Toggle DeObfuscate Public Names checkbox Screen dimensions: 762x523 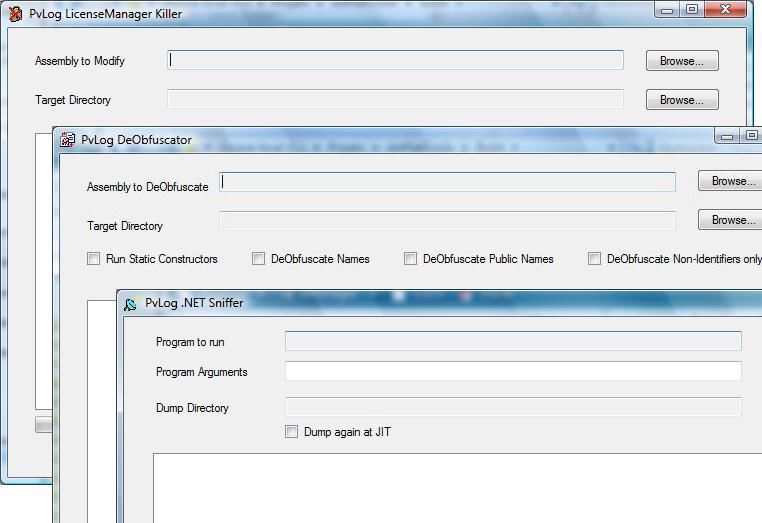point(411,259)
